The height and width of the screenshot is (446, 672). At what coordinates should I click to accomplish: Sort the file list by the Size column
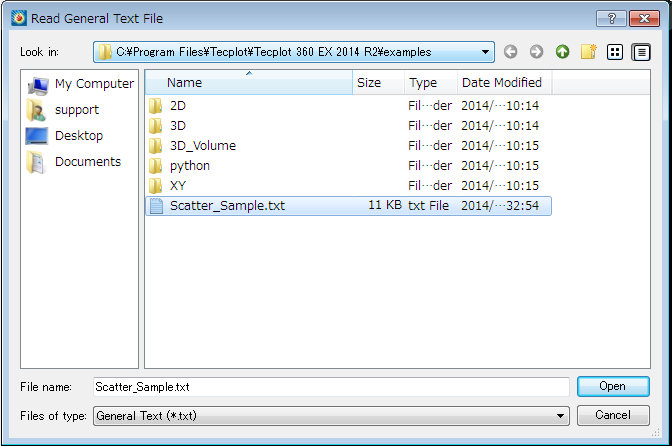(378, 83)
